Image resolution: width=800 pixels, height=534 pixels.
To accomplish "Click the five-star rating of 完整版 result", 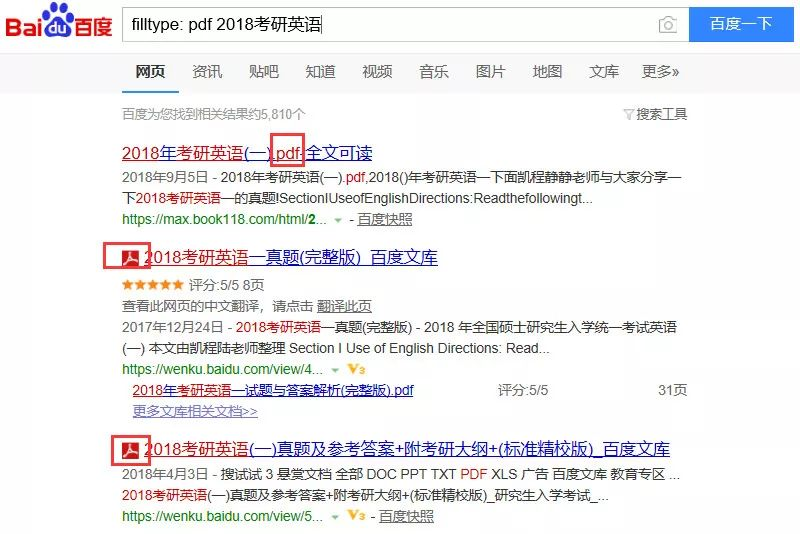I will tap(153, 285).
